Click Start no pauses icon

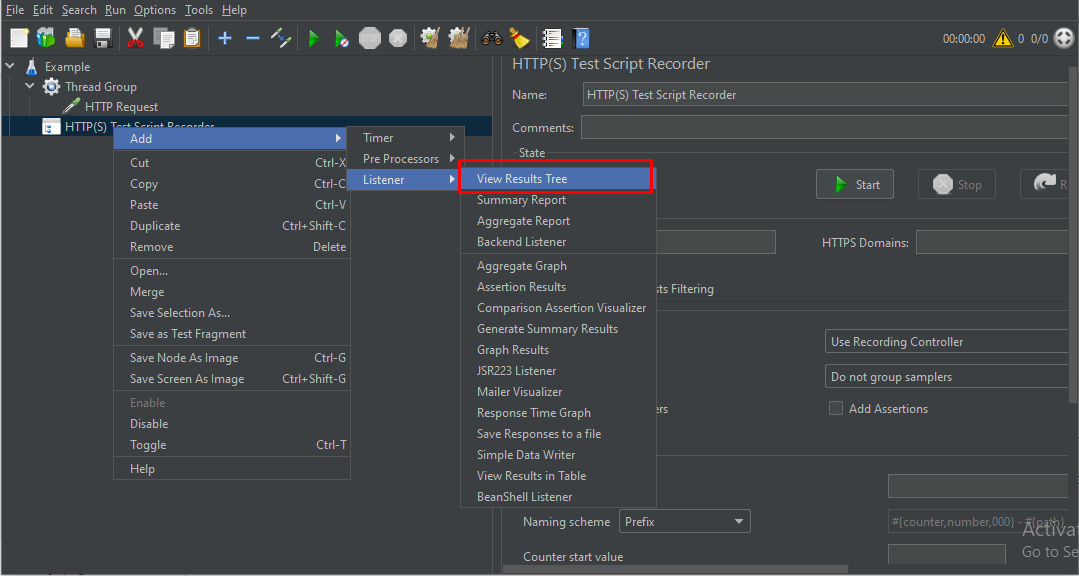(341, 38)
